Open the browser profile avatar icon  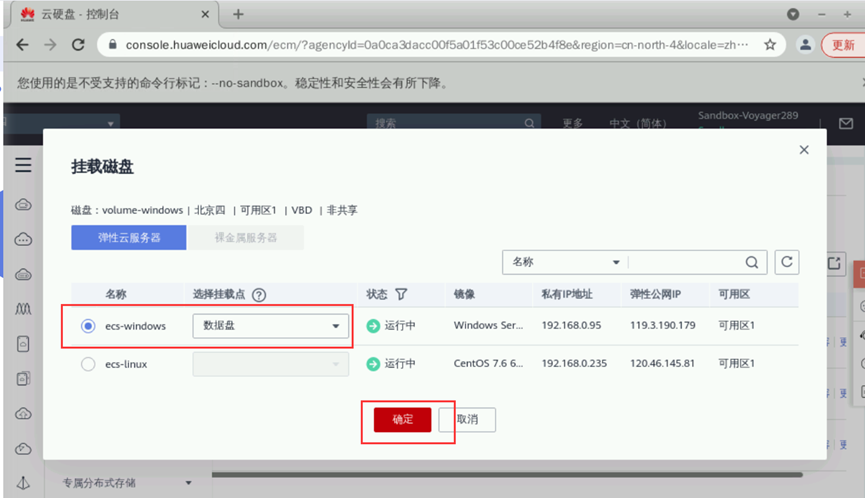pos(805,45)
